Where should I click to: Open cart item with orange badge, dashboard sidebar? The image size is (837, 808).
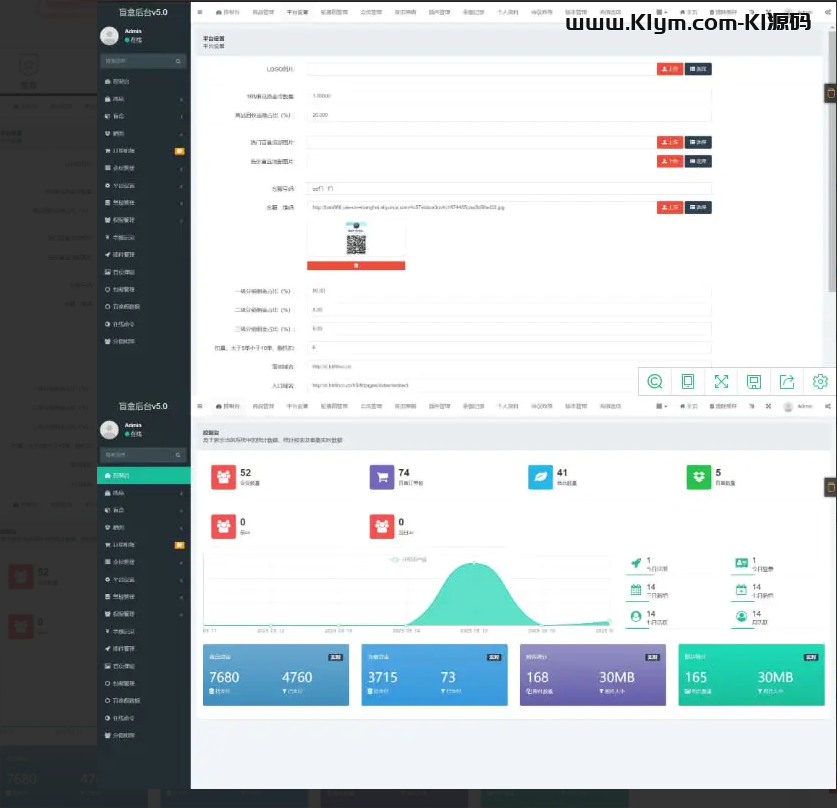pos(144,544)
